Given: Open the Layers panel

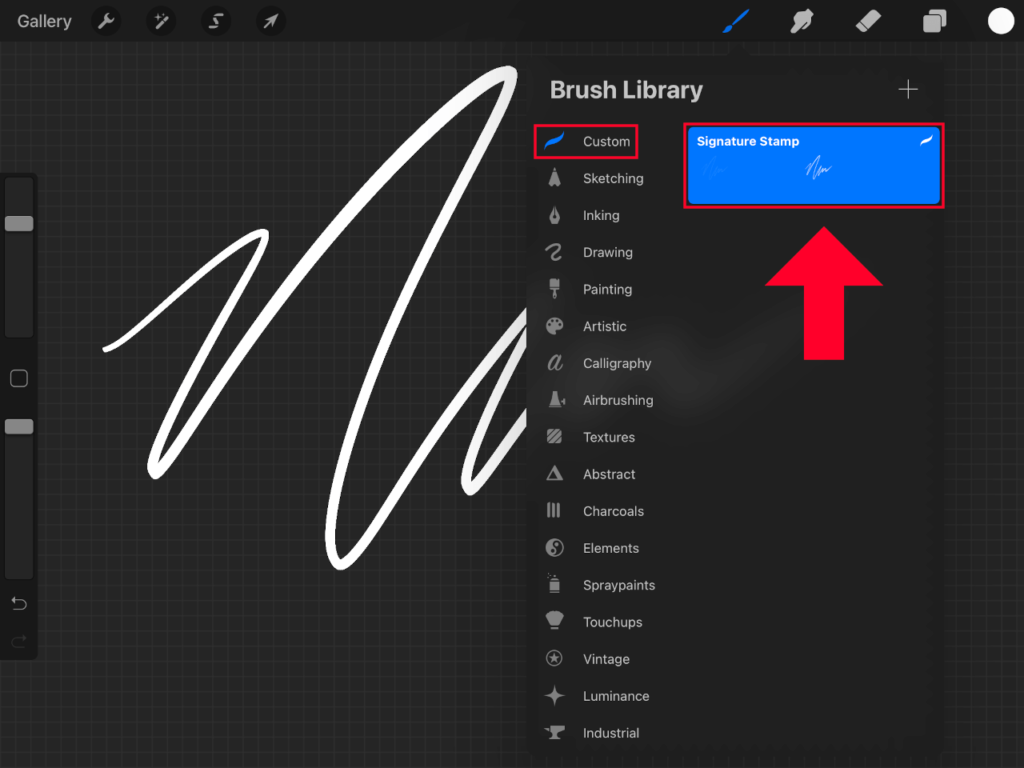Looking at the screenshot, I should 934,20.
